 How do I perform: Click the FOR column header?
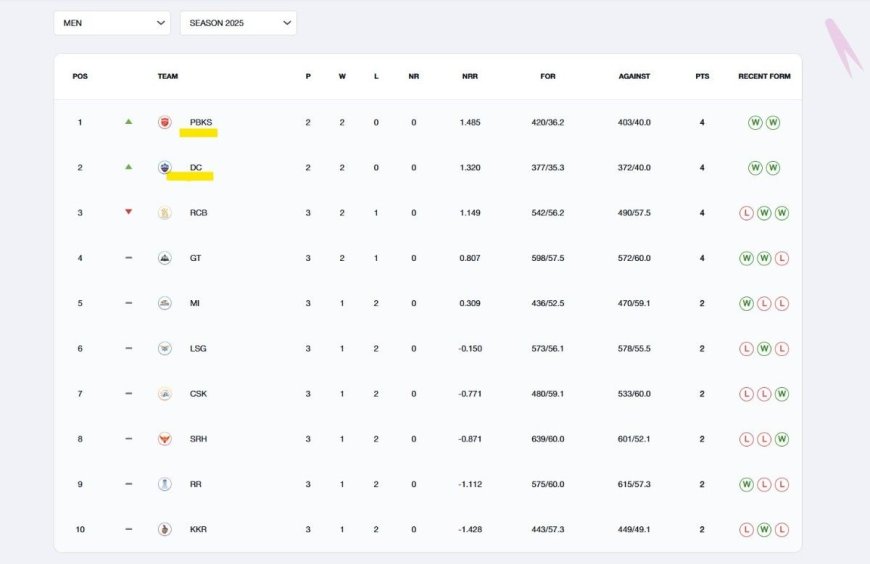(548, 76)
